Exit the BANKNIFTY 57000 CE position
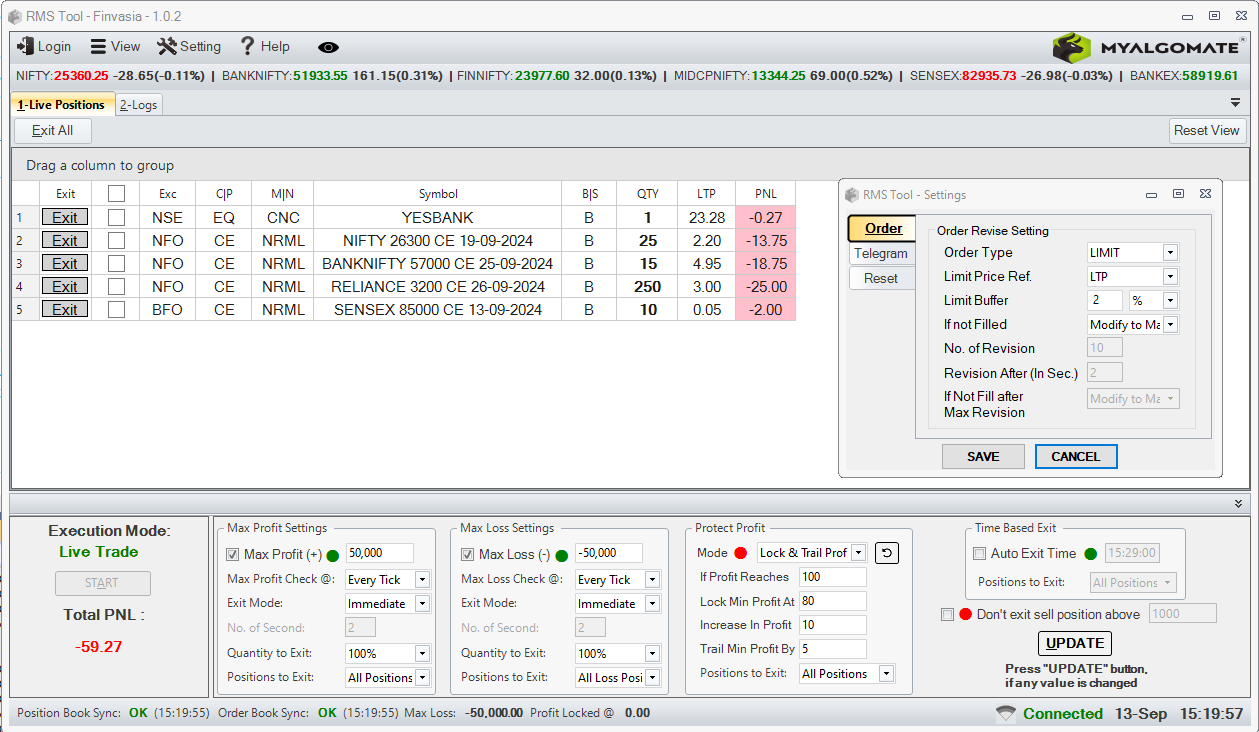 point(65,264)
